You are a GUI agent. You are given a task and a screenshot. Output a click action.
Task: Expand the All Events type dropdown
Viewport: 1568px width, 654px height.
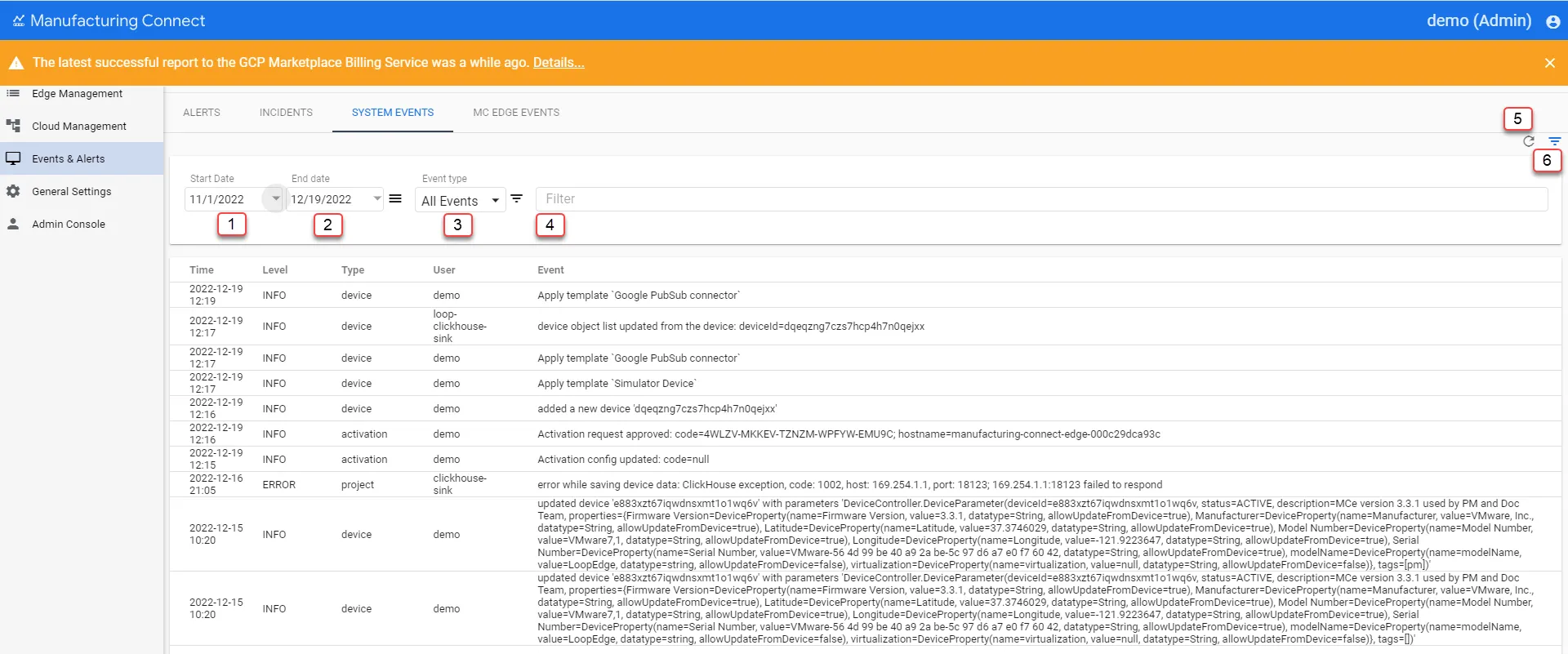click(x=461, y=200)
